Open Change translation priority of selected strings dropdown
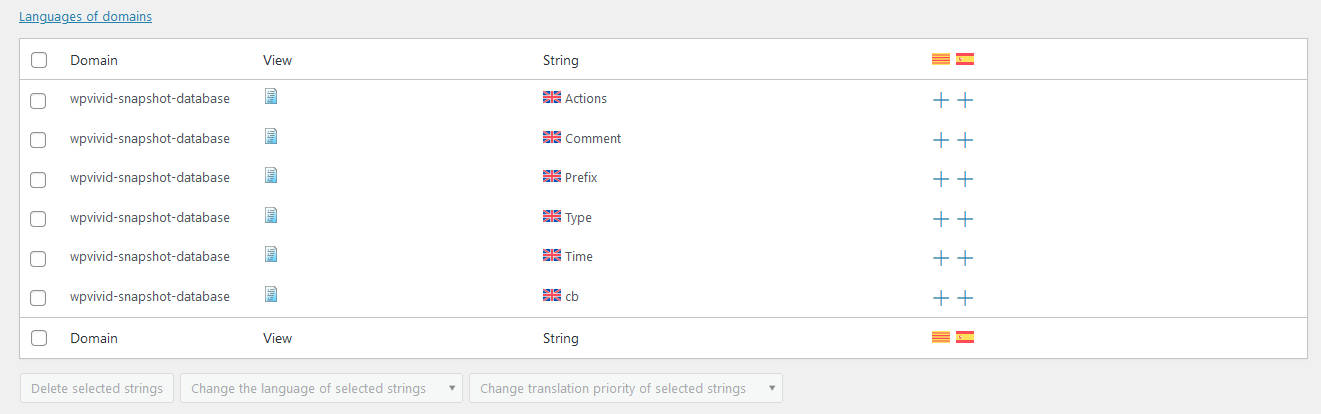Image resolution: width=1321 pixels, height=414 pixels. 626,388
